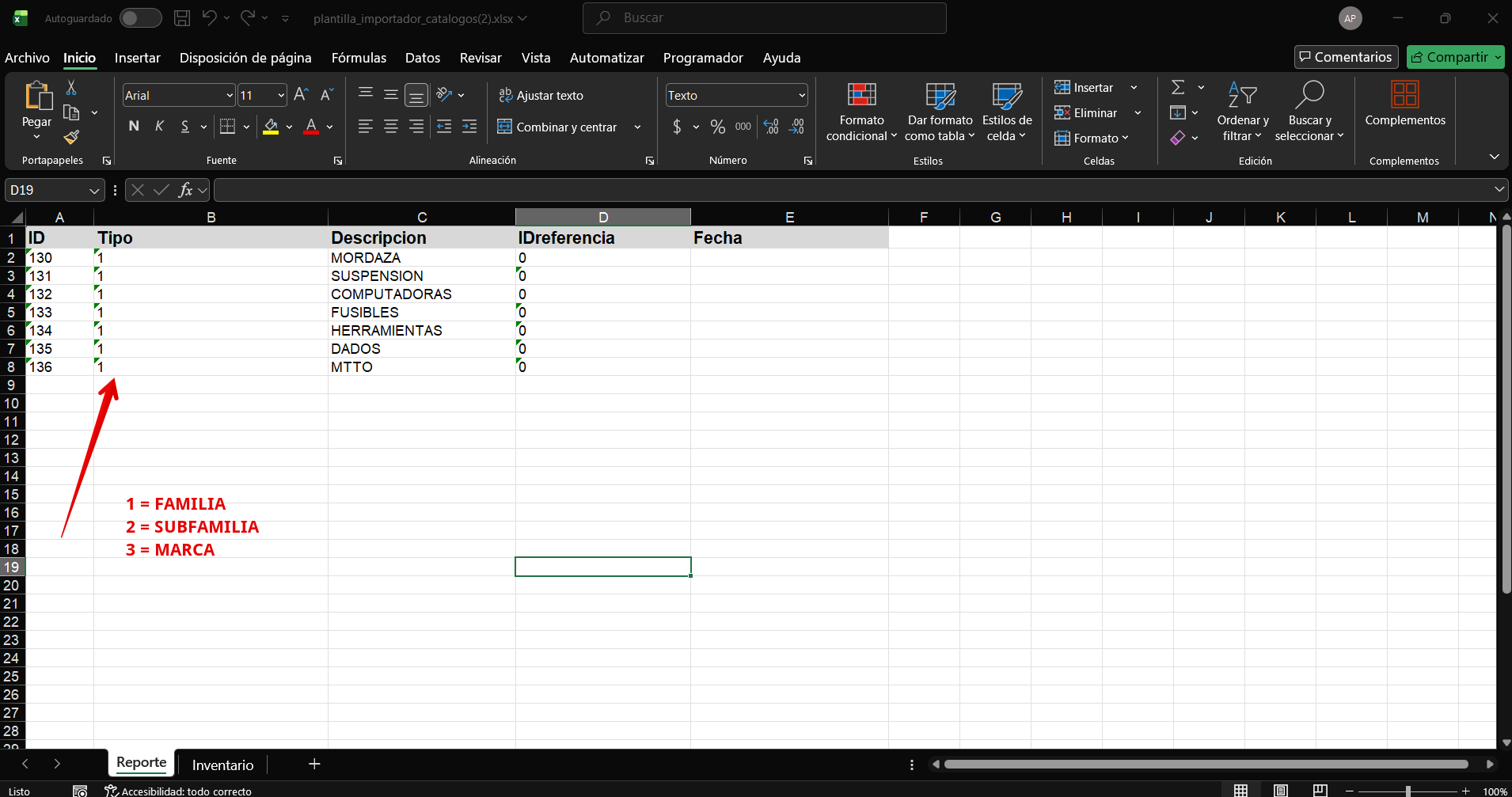Expand the Texto number format dropdown
Viewport: 1512px width, 797px height.
point(801,96)
